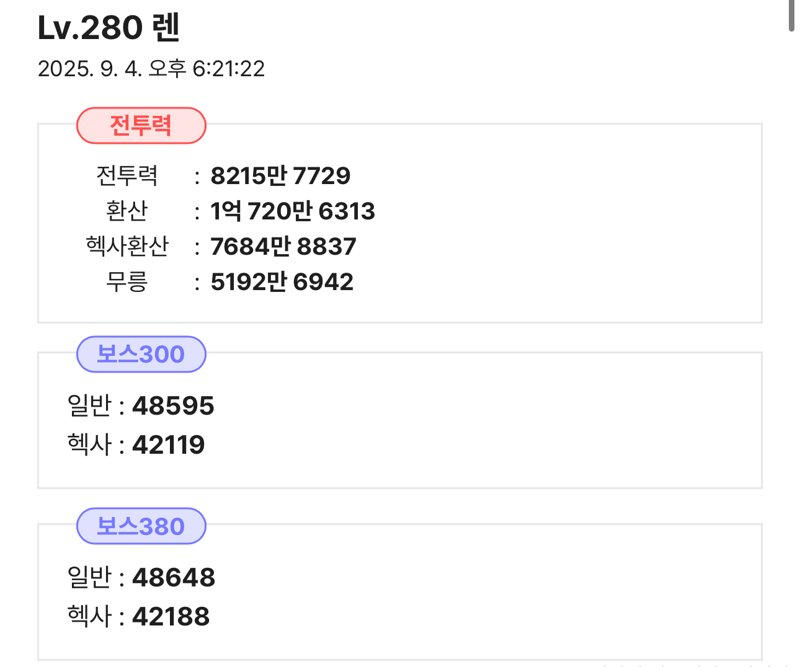The width and height of the screenshot is (800, 667).
Task: Click the 헥사환산 row label
Action: 127,246
